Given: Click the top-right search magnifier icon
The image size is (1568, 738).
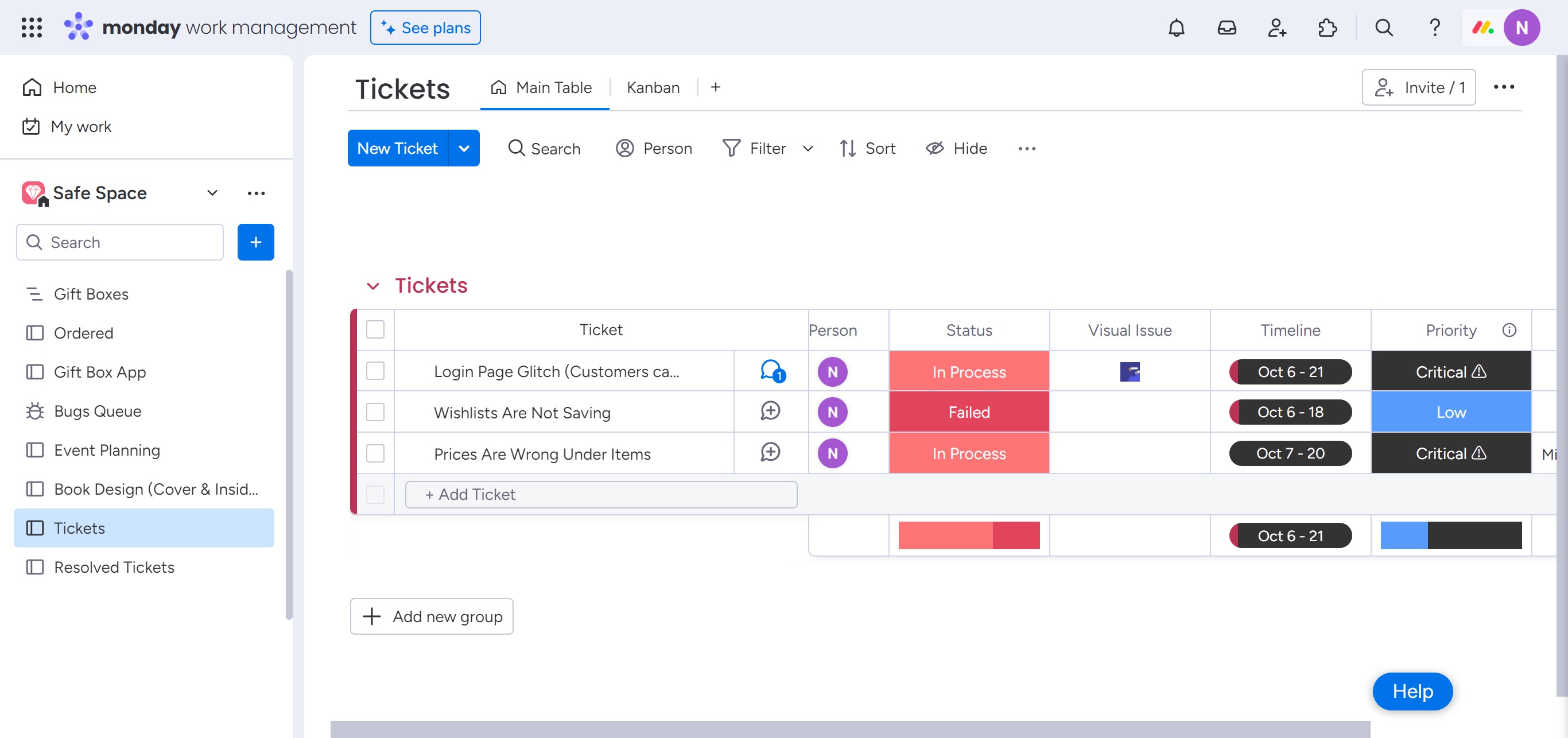Looking at the screenshot, I should [1384, 28].
